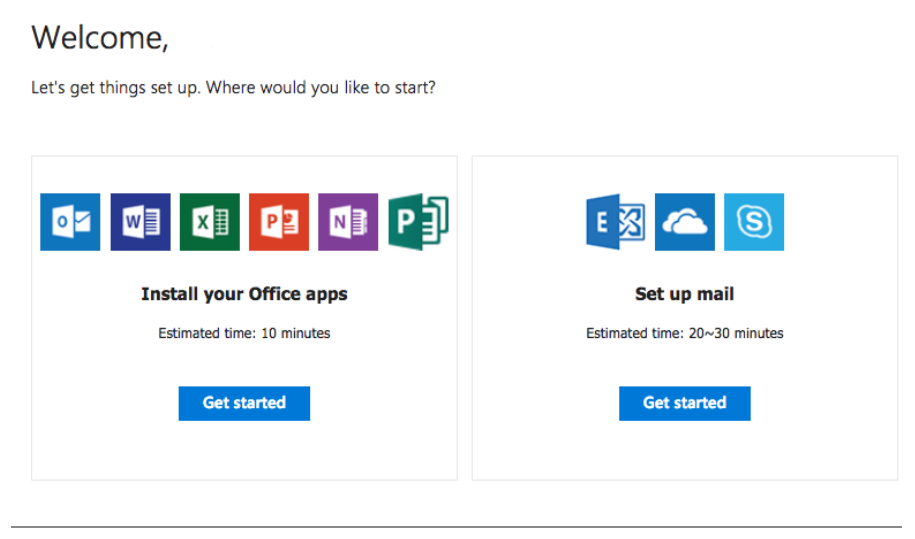
Task: Select the 'Estimated time: 10 minutes' text
Action: point(244,333)
